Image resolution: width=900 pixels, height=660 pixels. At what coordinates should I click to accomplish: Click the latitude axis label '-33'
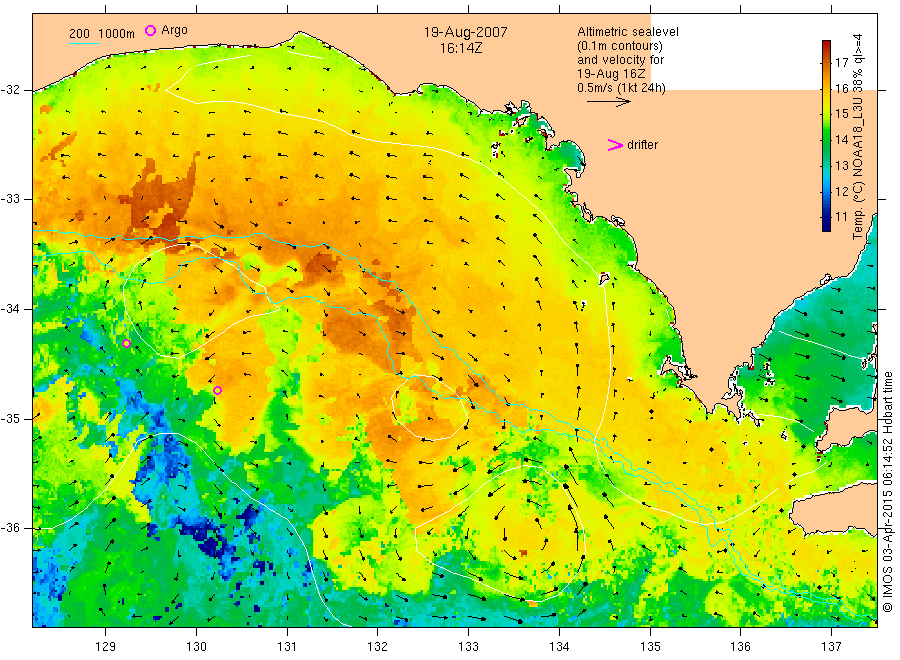[x=10, y=199]
